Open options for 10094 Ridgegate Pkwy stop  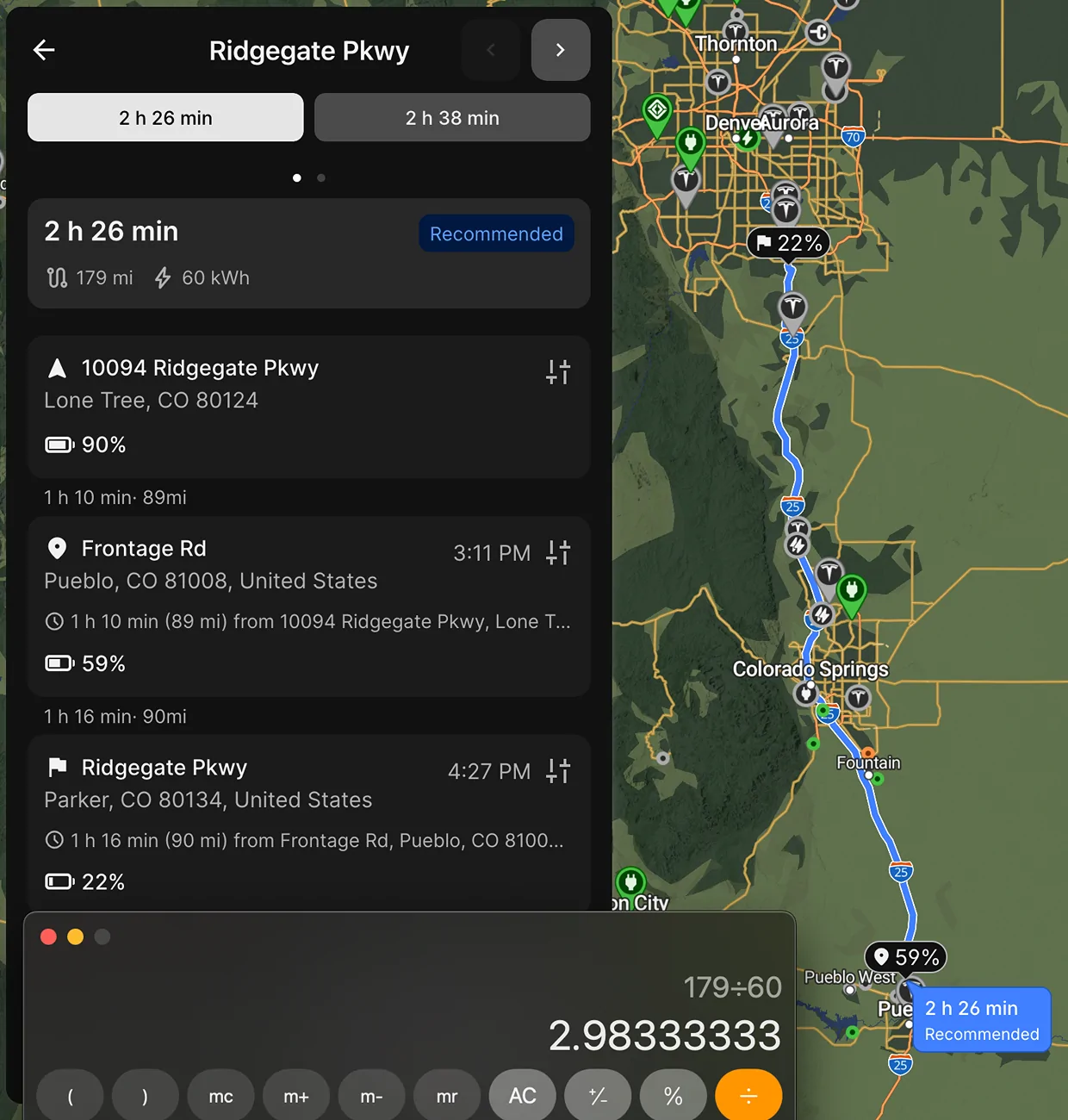(558, 371)
